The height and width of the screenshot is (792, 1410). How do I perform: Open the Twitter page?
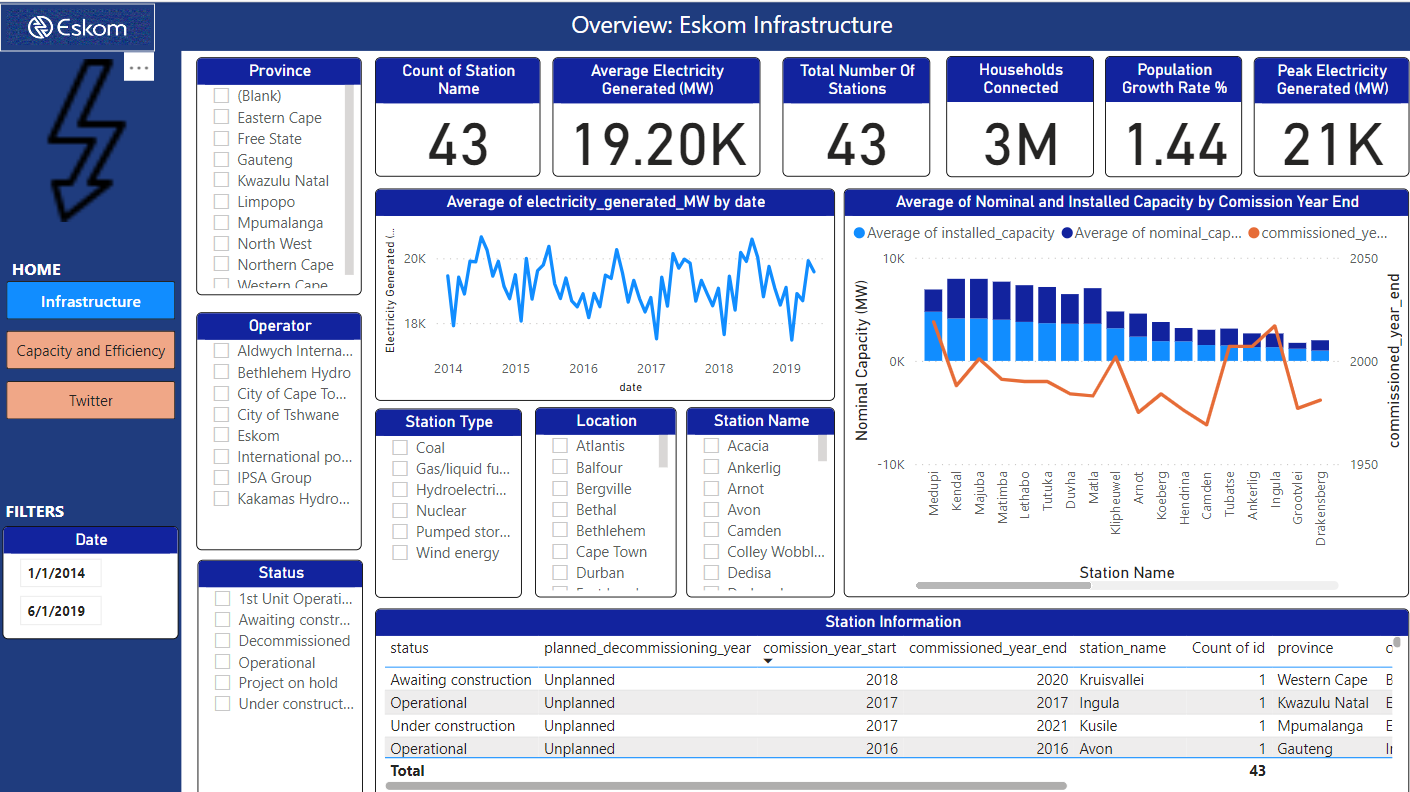[91, 400]
